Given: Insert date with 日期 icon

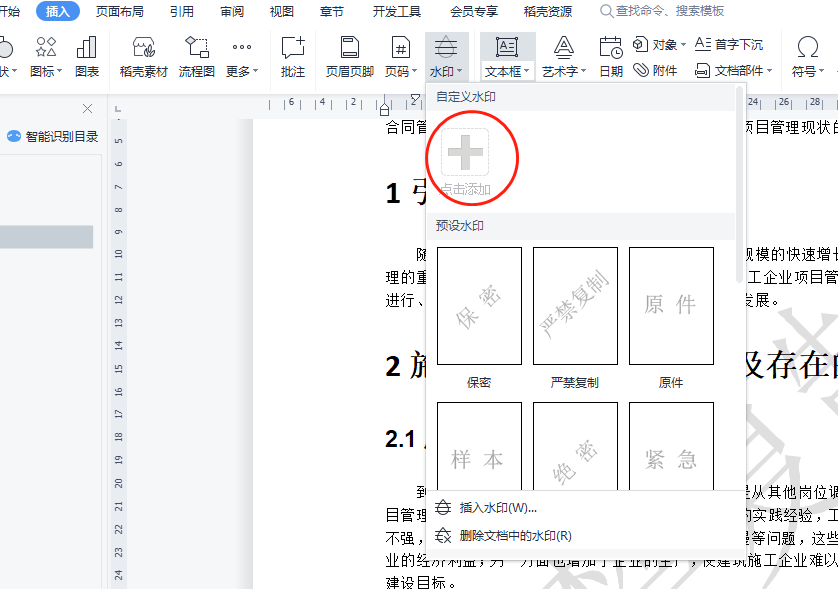Looking at the screenshot, I should click(x=611, y=57).
